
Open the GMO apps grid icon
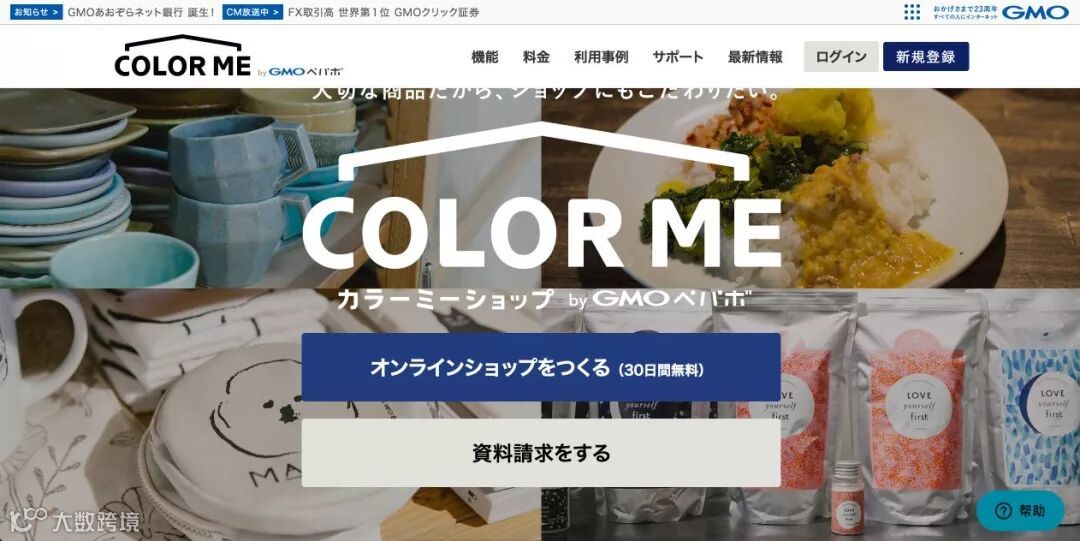912,12
